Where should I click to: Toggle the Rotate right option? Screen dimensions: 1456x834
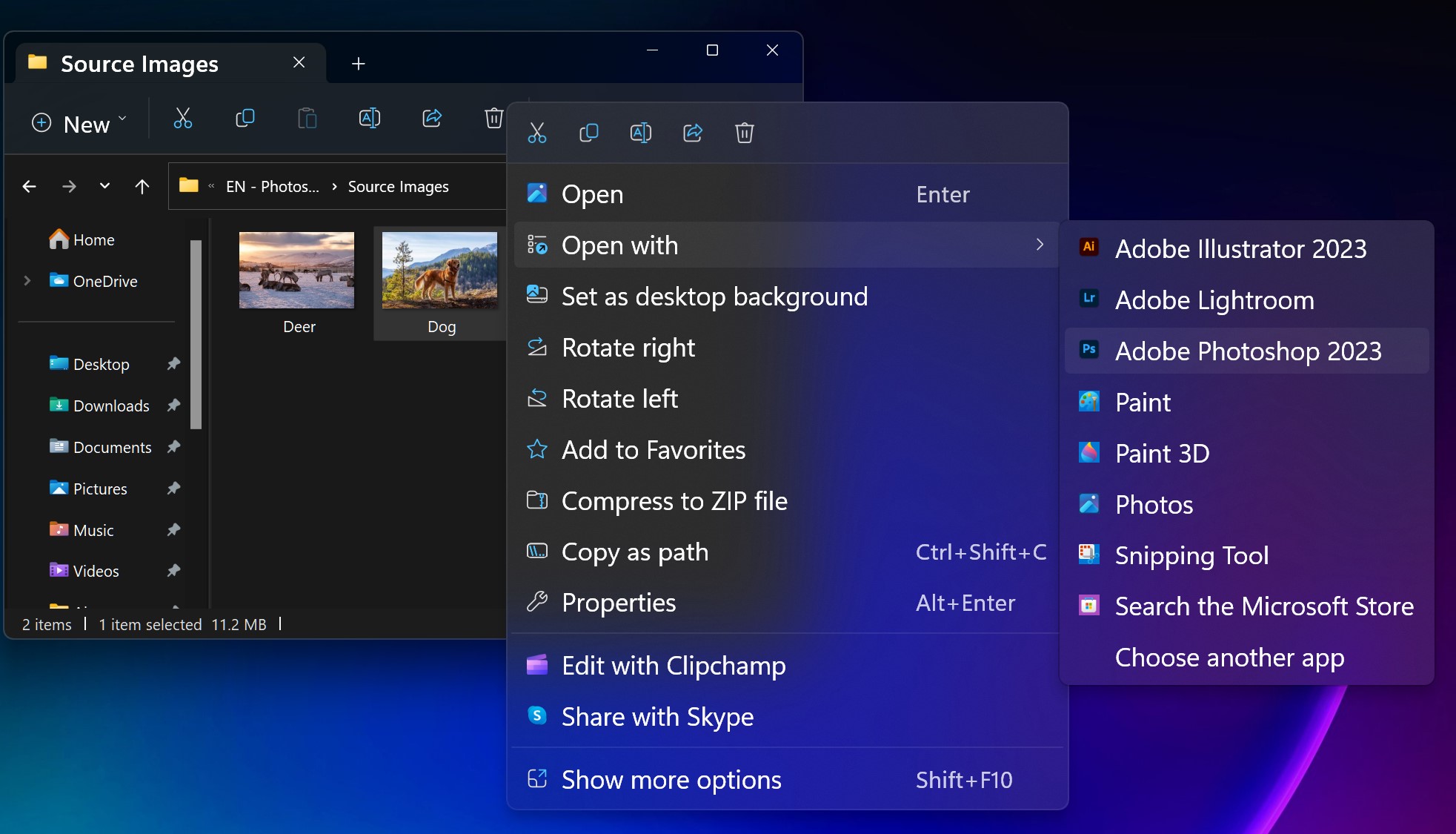(x=628, y=347)
